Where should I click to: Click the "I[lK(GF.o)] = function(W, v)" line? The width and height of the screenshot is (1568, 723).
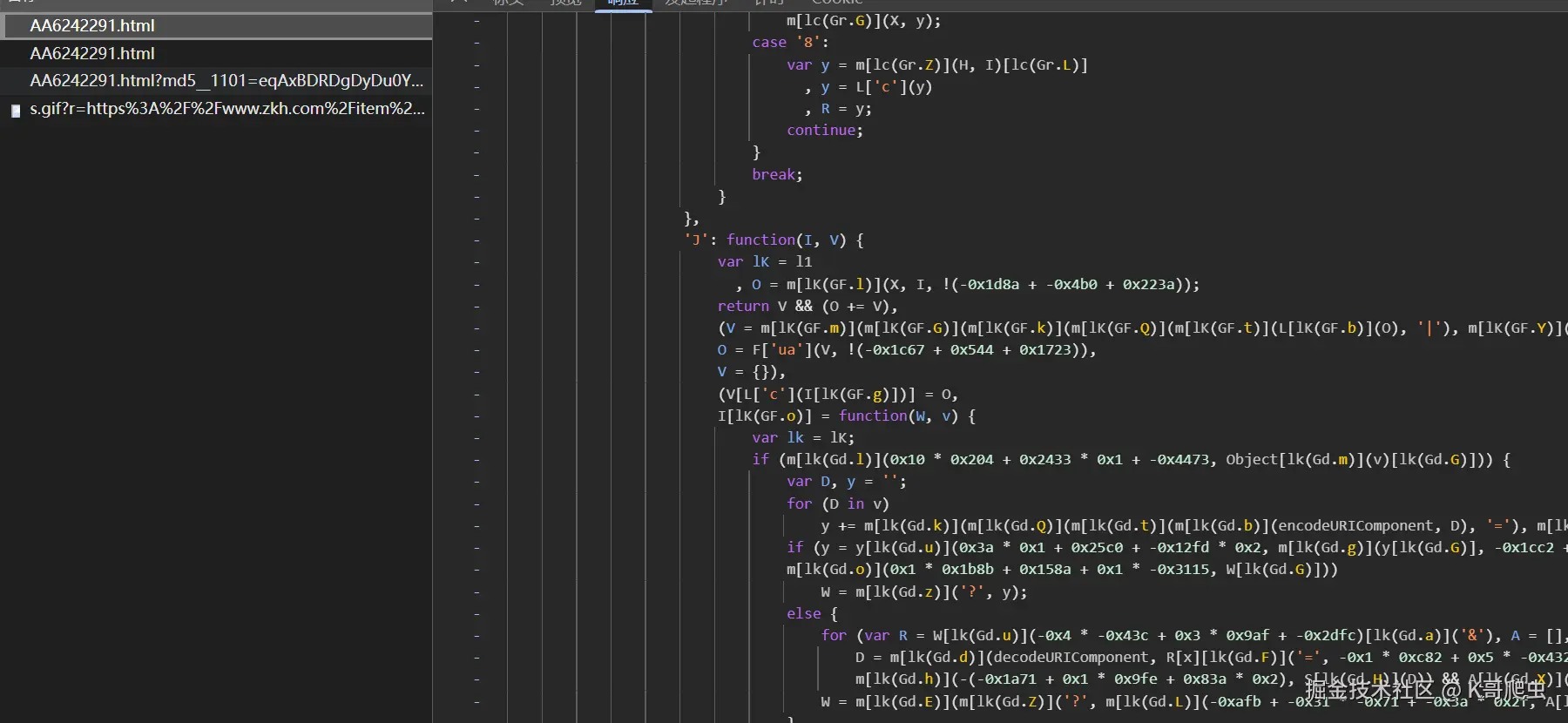point(847,416)
